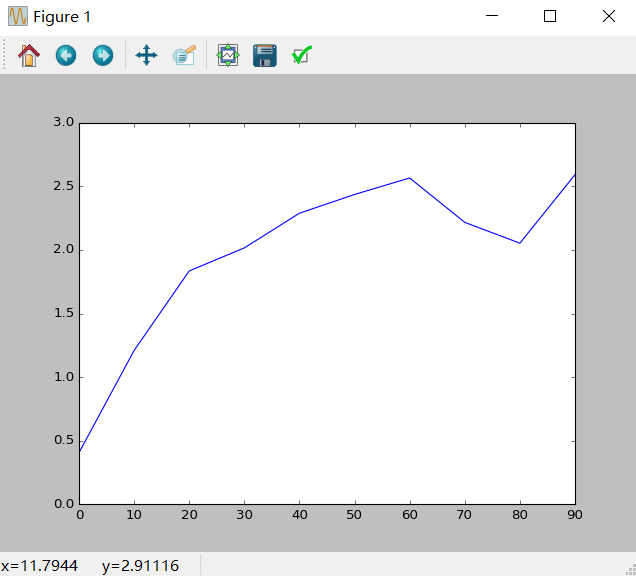This screenshot has width=636, height=576.
Task: Maximize the Figure 1 window
Action: pos(550,16)
